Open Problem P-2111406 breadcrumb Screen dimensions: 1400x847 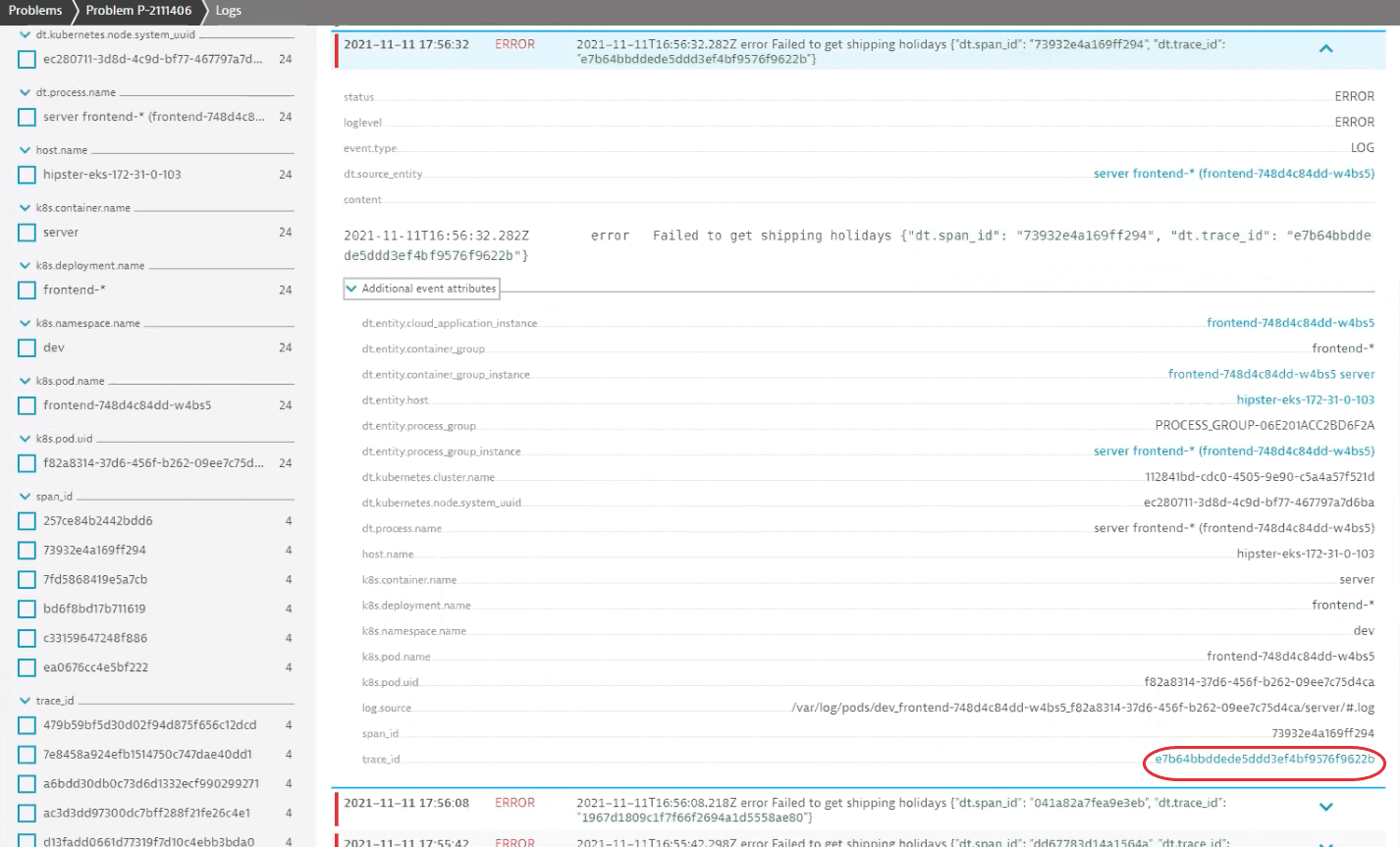(138, 11)
